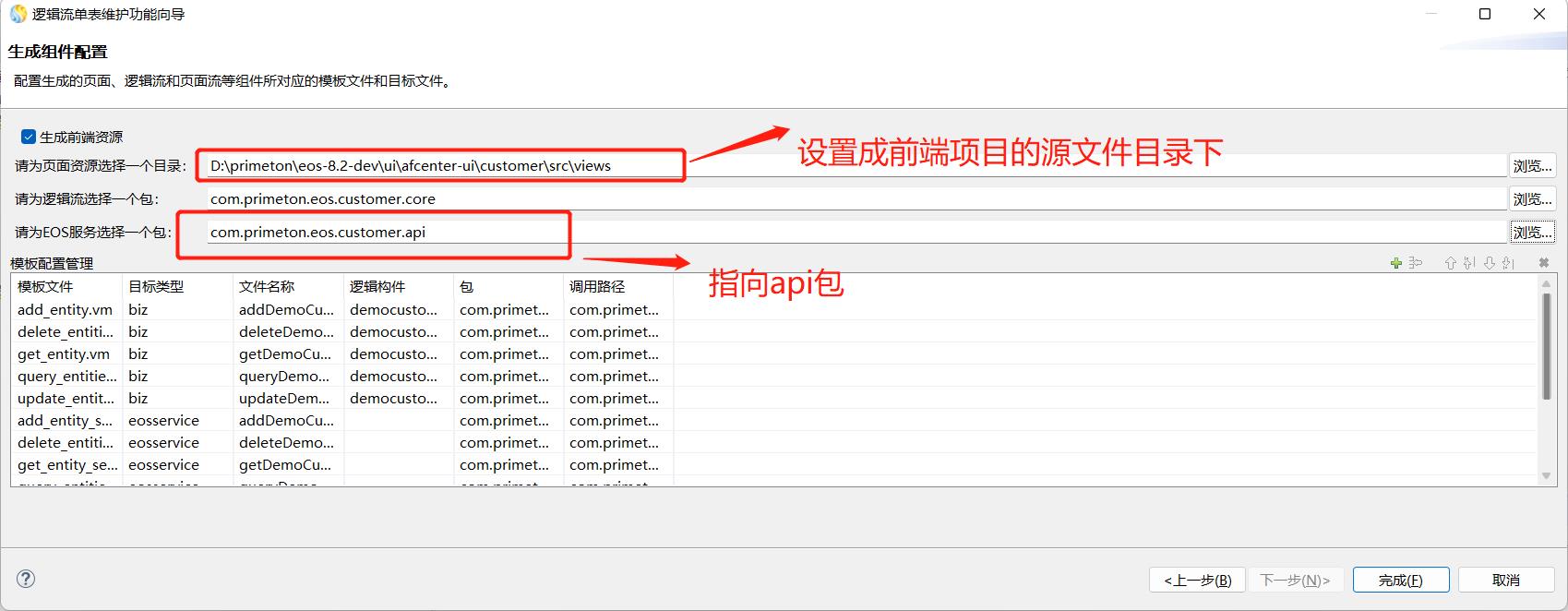Screen dimensions: 1568x611
Task: Click the green plus add template icon
Action: [x=1395, y=264]
